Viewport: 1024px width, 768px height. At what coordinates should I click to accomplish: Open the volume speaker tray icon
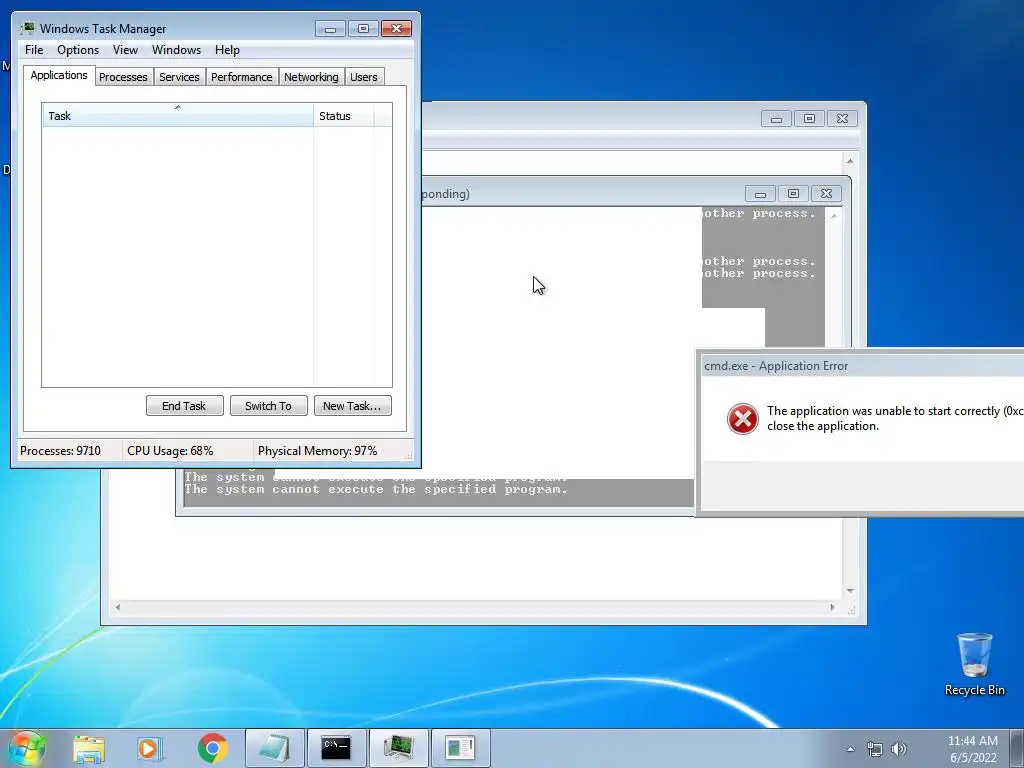click(x=899, y=749)
